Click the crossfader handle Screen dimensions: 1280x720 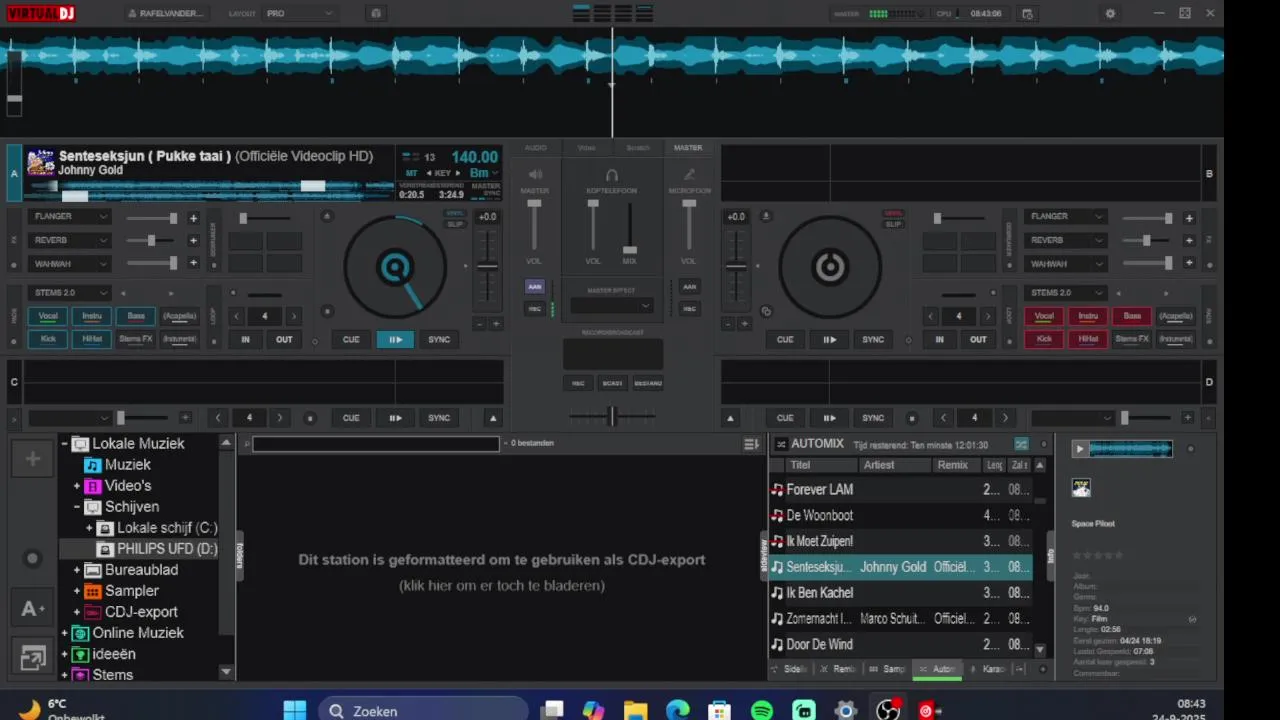click(612, 416)
